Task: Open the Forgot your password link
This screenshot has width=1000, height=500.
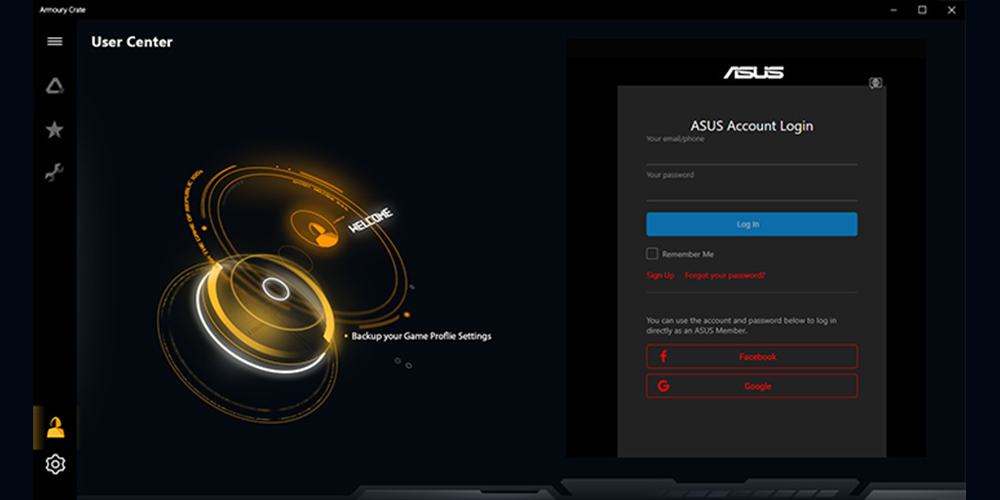Action: click(x=725, y=275)
